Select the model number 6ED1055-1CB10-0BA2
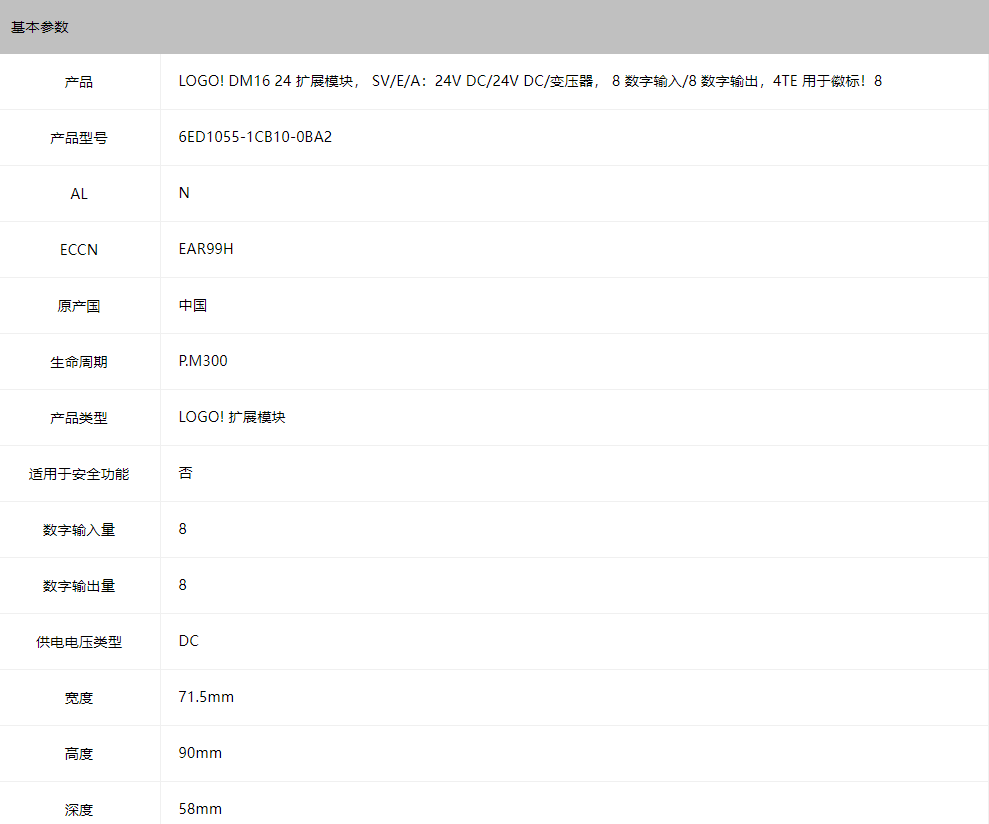Screen dimensions: 989x824 (255, 137)
